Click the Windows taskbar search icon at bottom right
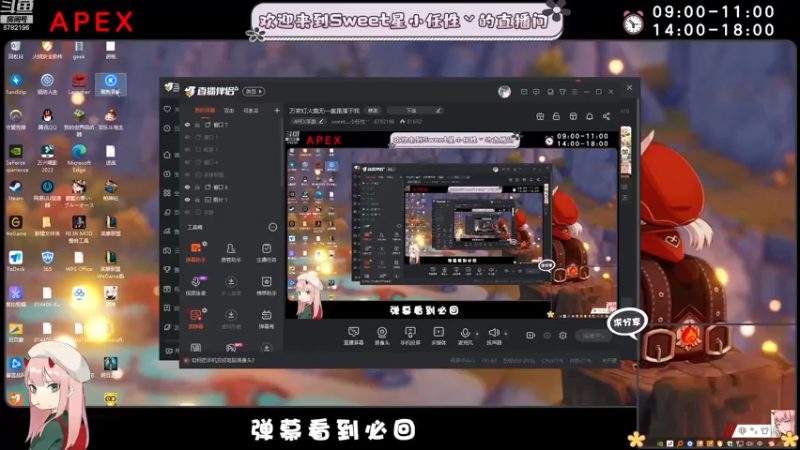Screen dimensions: 800x450 [x=680, y=444]
